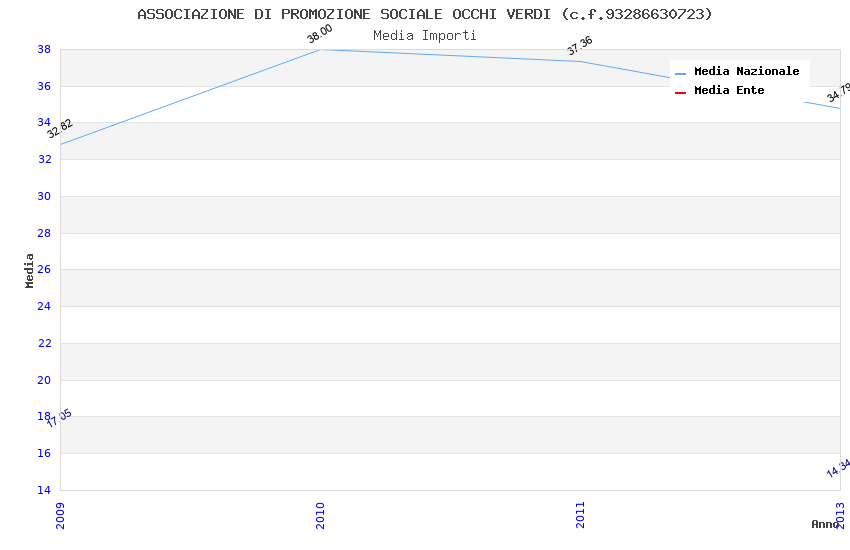Click the x-axis year 2011
850x550 pixels.
pyautogui.click(x=580, y=515)
